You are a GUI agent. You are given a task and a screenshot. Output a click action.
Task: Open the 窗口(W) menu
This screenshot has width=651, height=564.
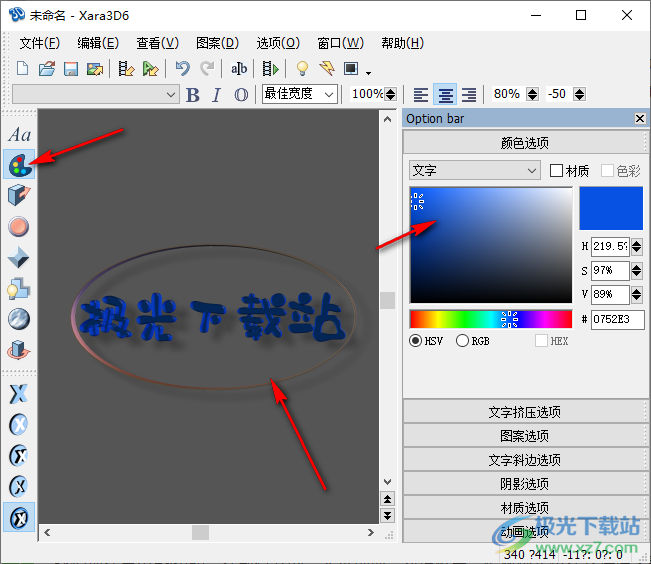[x=340, y=43]
